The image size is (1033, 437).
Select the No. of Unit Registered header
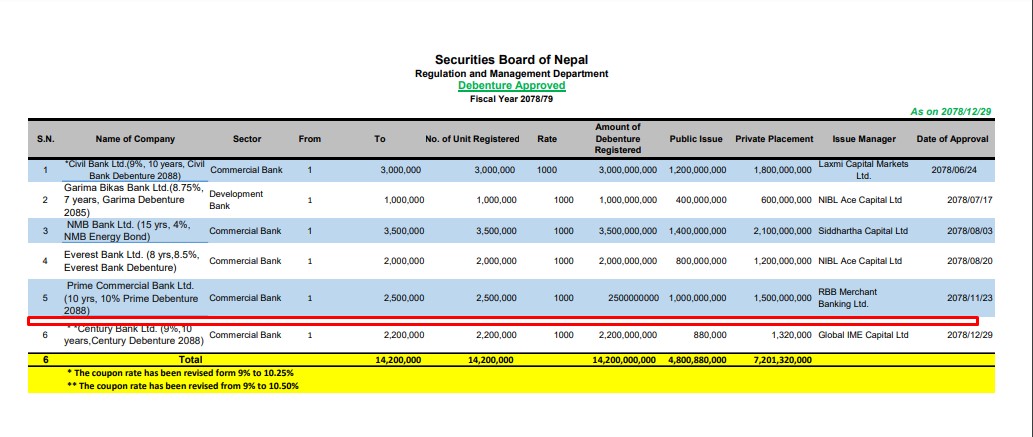coord(472,139)
